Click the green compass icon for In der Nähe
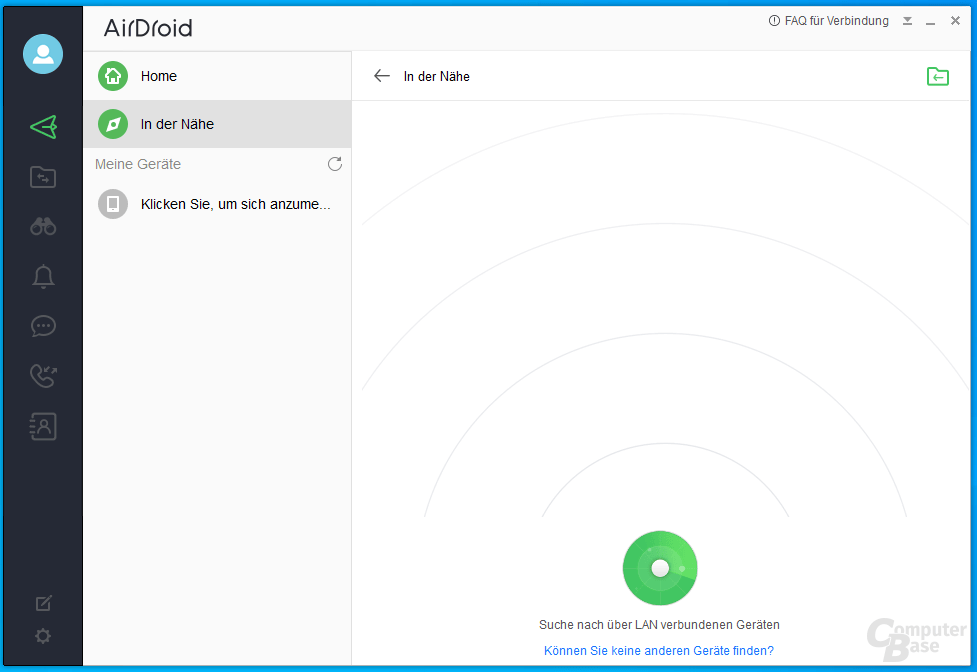 113,124
